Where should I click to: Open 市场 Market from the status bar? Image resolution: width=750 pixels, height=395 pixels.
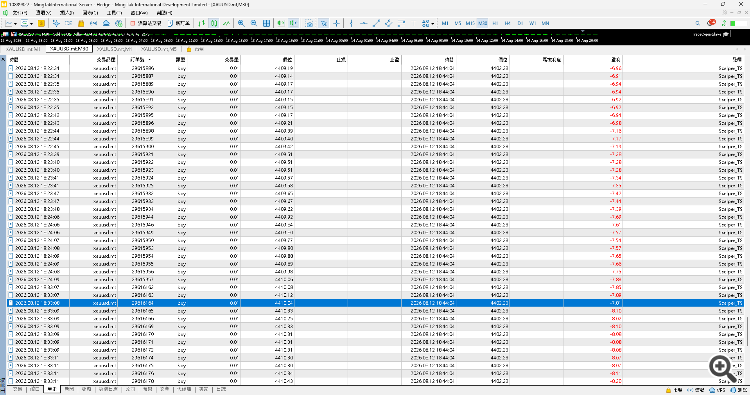click(x=674, y=390)
